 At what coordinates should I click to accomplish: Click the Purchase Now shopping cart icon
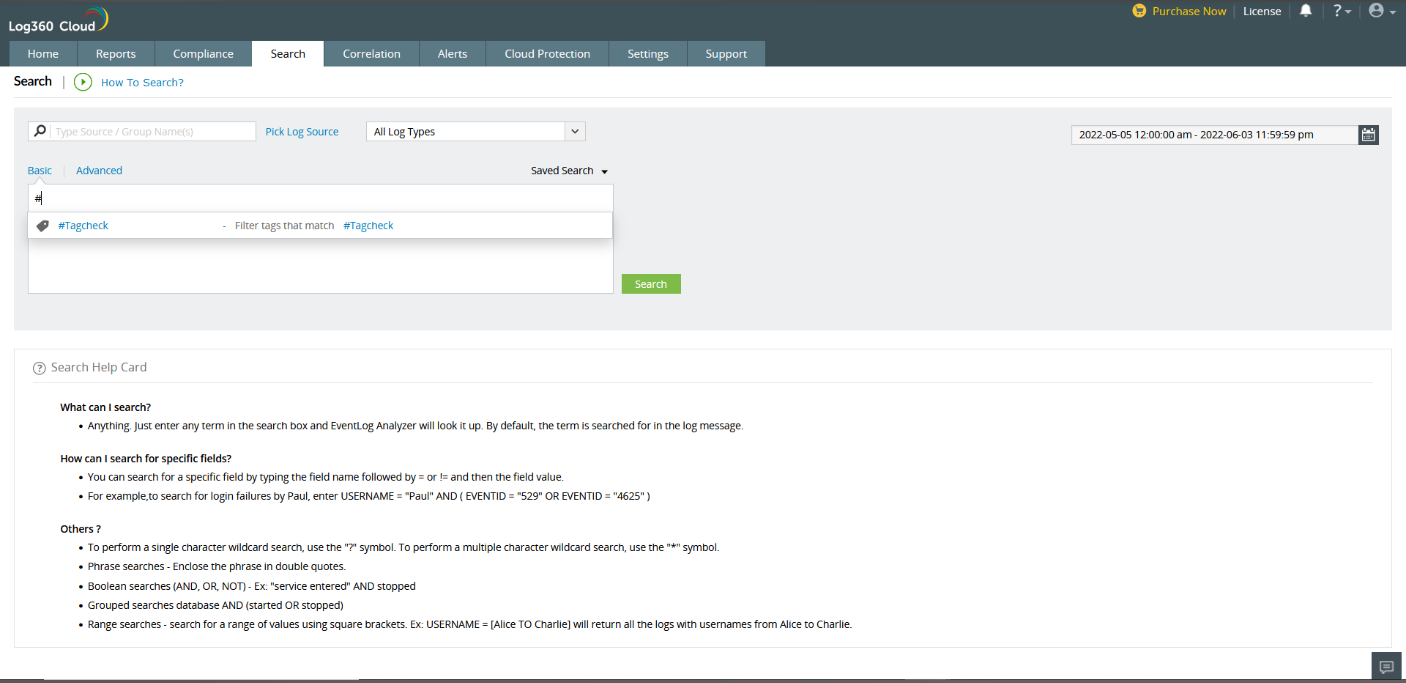[1140, 11]
